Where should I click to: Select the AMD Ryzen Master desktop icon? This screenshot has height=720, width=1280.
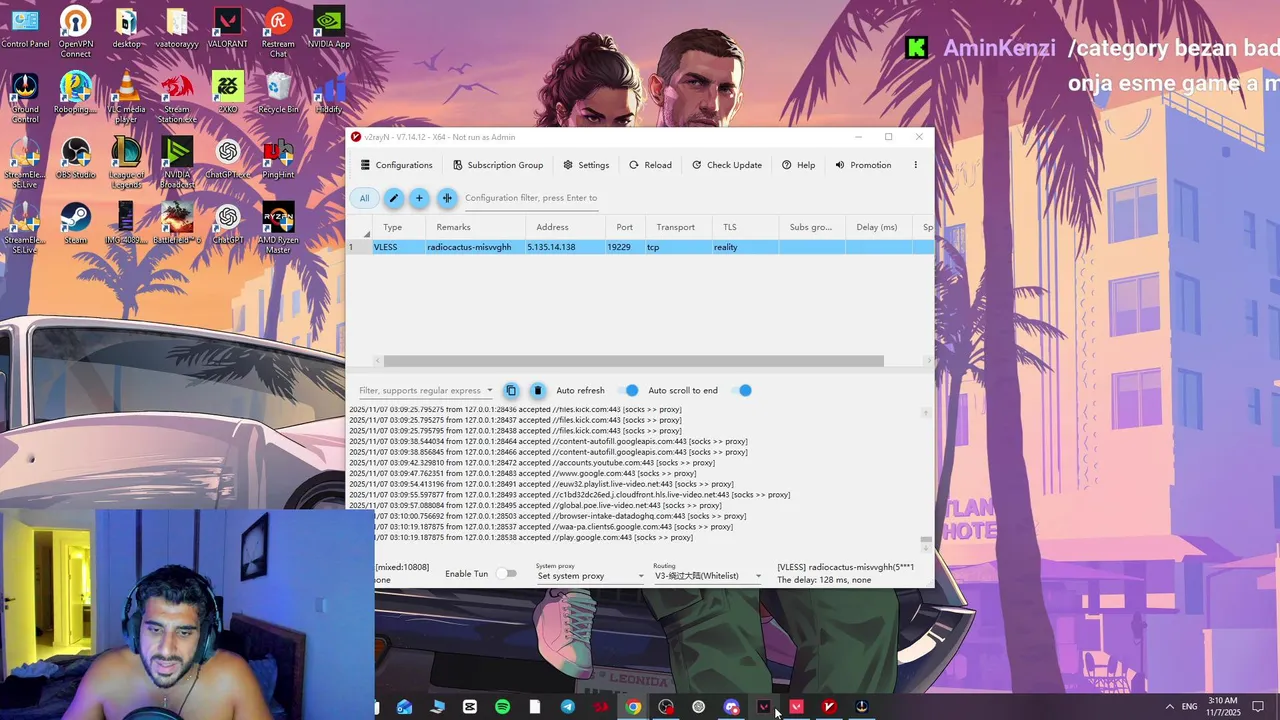pos(278,228)
